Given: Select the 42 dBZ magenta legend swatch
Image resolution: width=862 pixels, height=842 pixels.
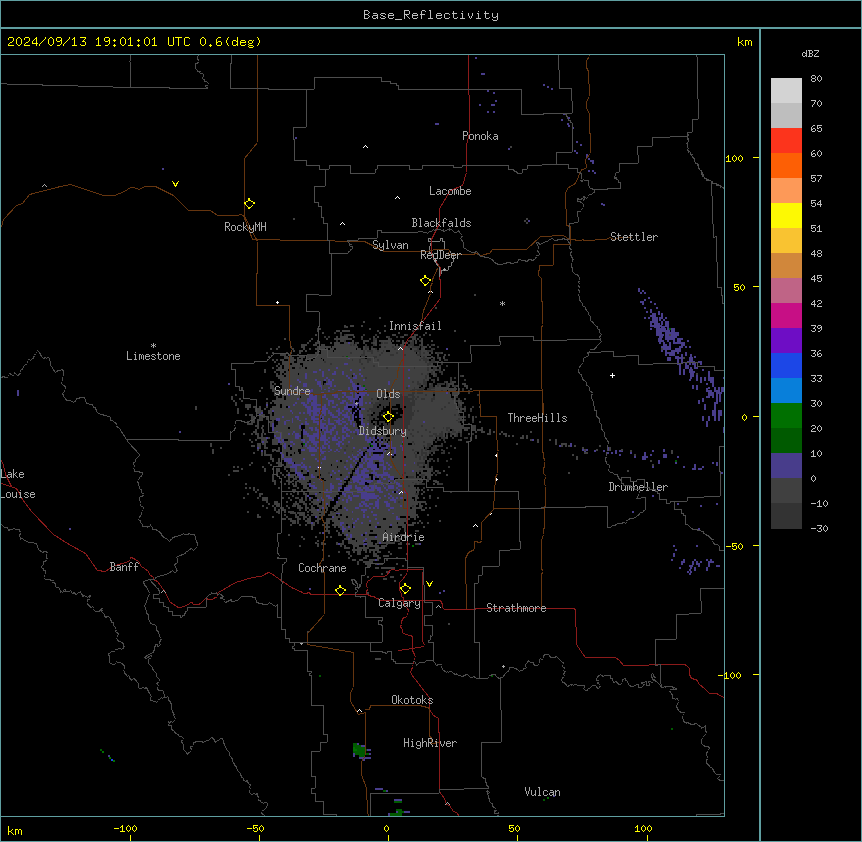Looking at the screenshot, I should click(x=786, y=315).
